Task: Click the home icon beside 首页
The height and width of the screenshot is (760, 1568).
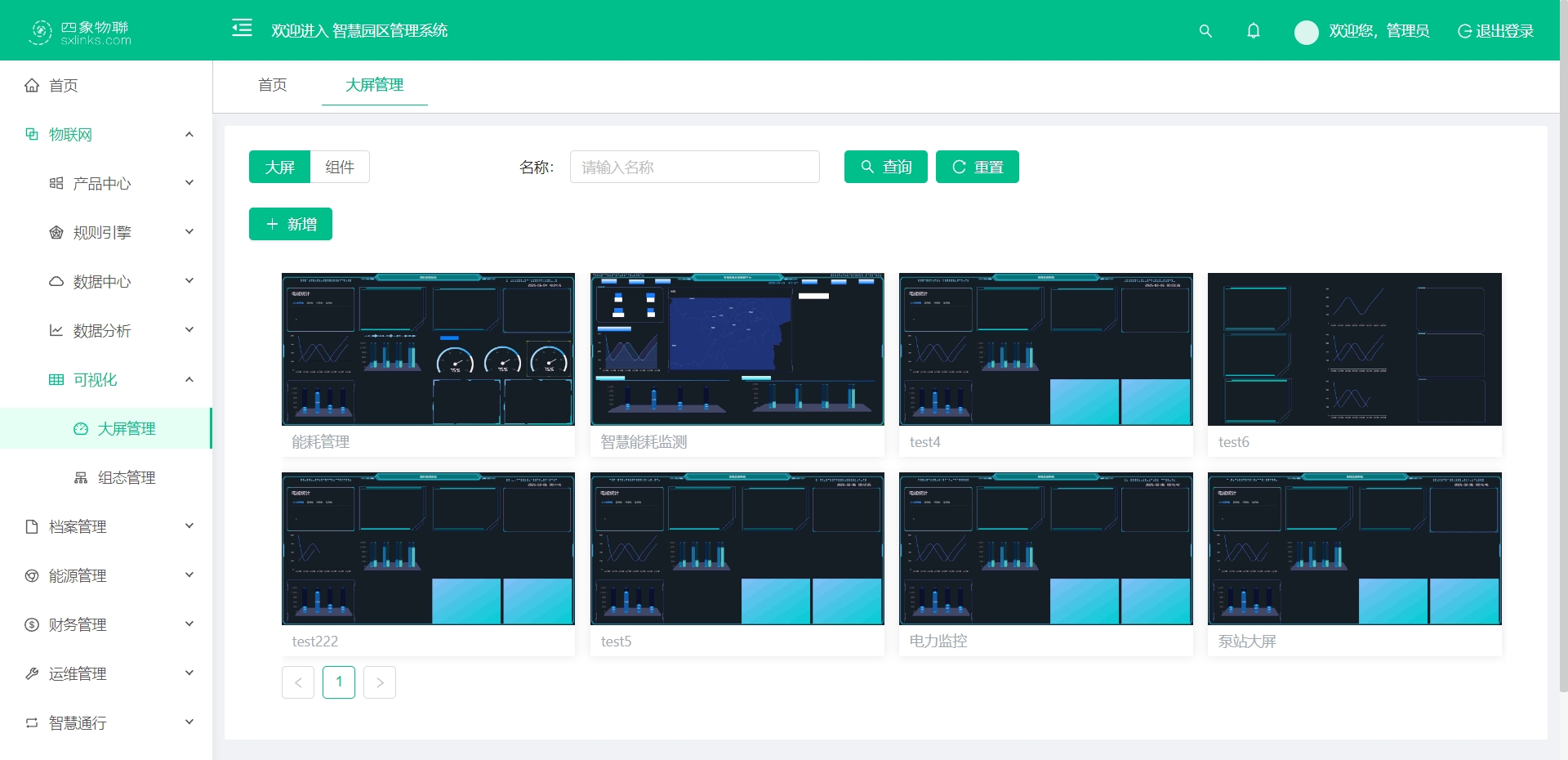Action: click(32, 86)
